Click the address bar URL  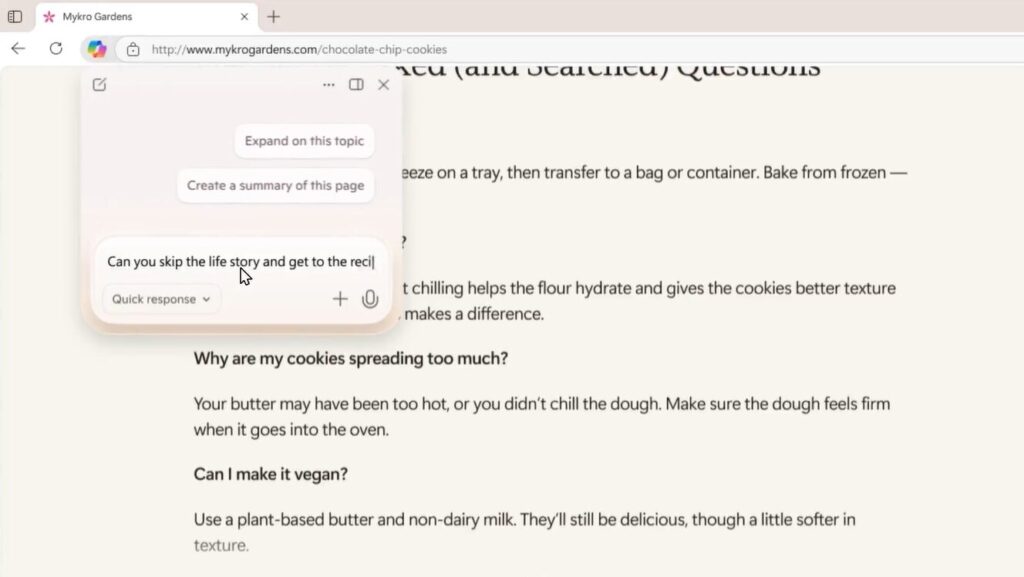(x=299, y=50)
